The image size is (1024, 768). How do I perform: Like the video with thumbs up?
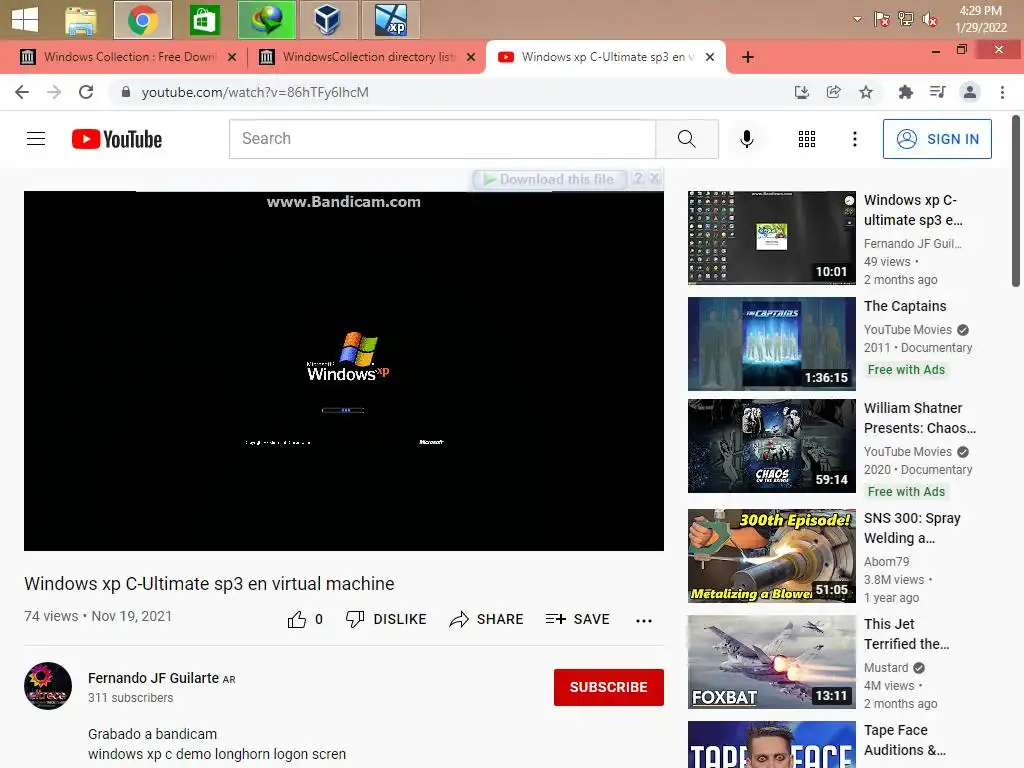pyautogui.click(x=297, y=619)
